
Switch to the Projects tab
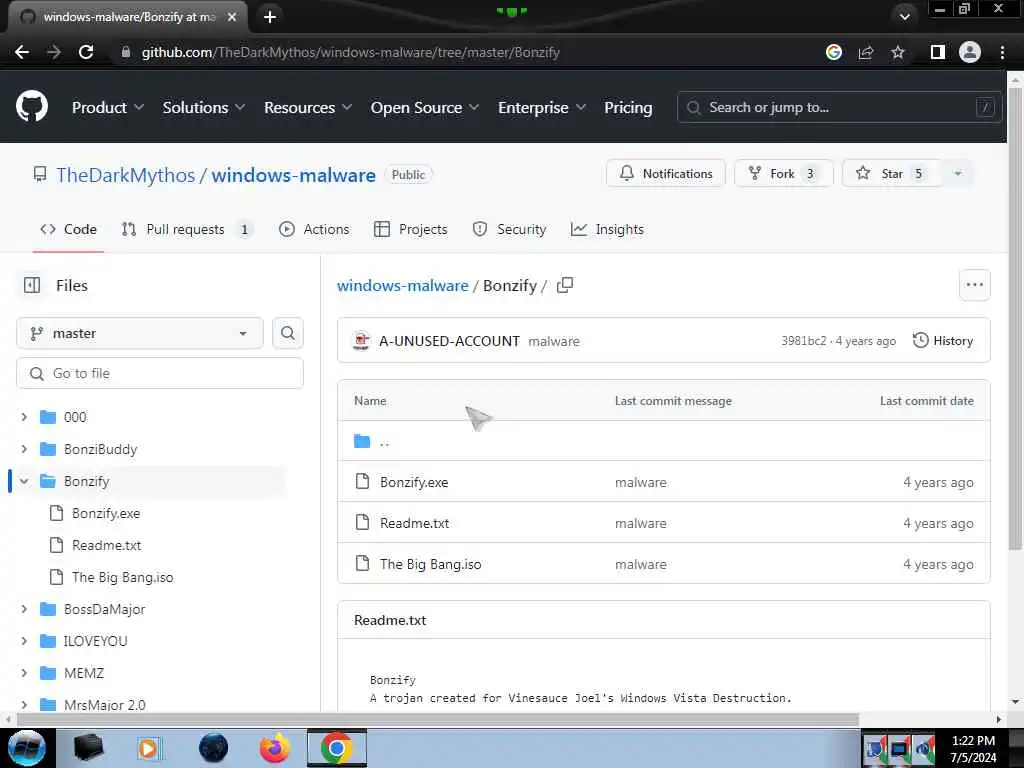pyautogui.click(x=411, y=229)
